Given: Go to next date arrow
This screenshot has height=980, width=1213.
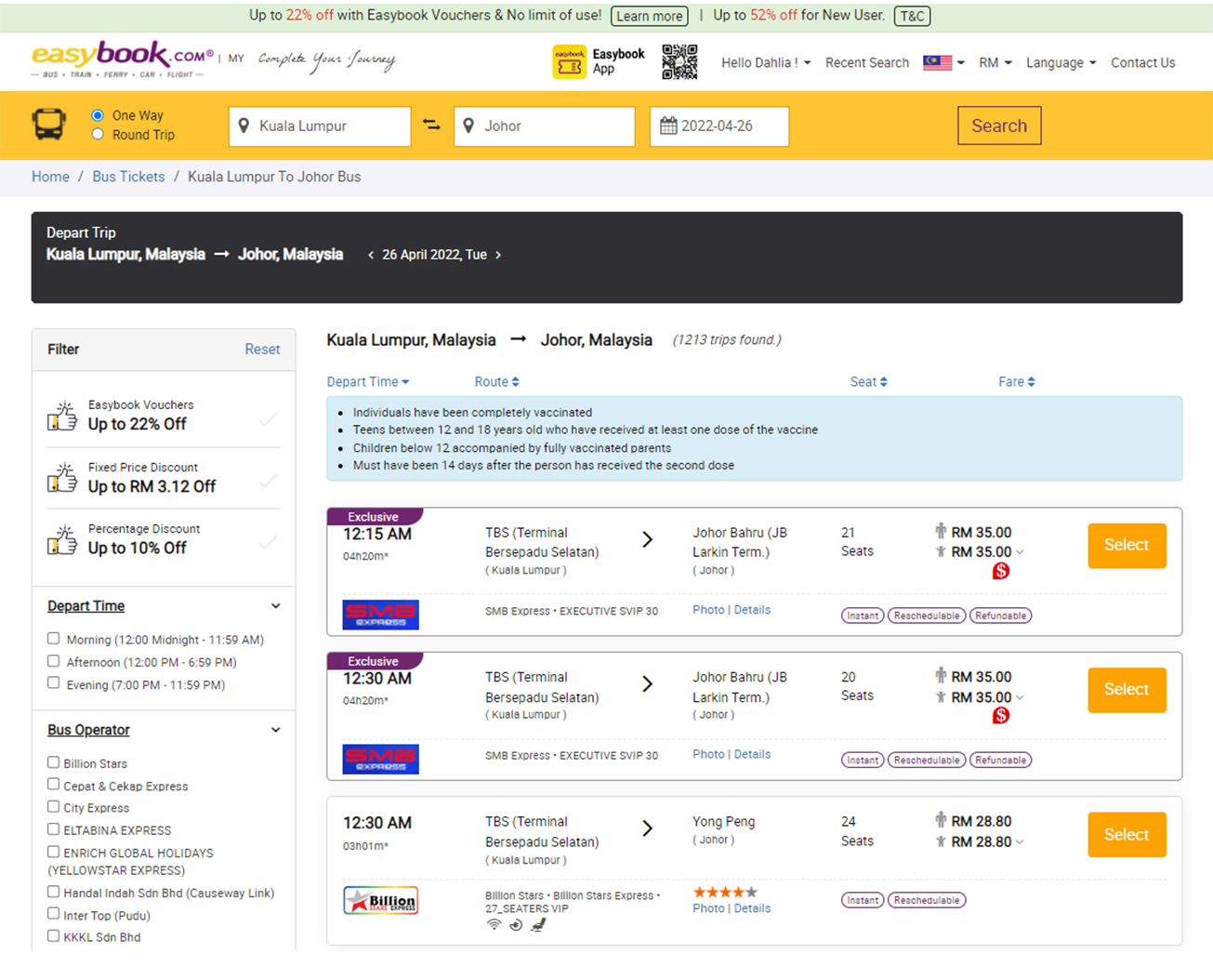Looking at the screenshot, I should coord(498,255).
